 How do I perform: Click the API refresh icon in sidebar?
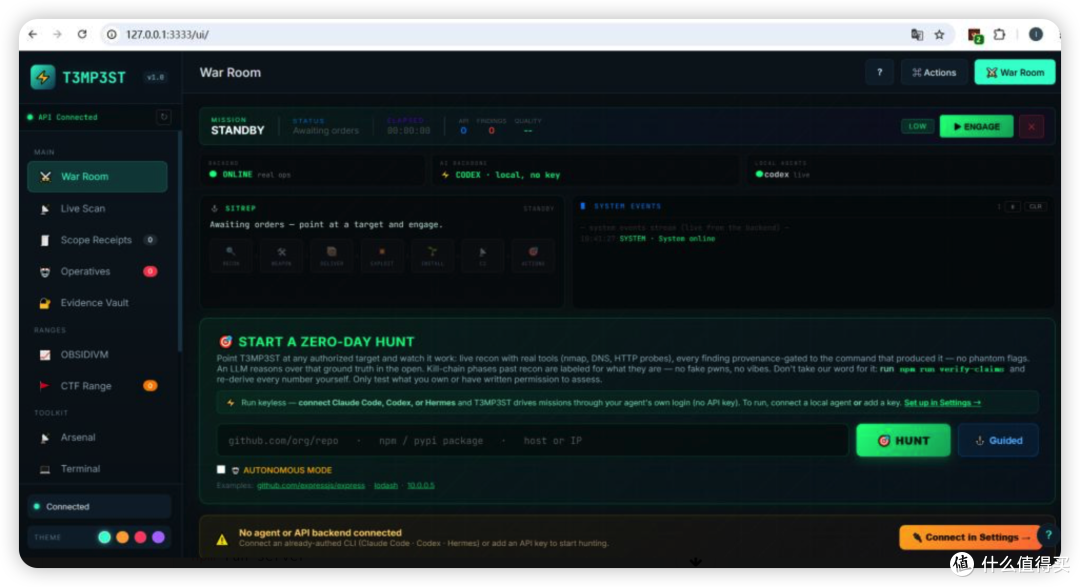click(x=163, y=117)
